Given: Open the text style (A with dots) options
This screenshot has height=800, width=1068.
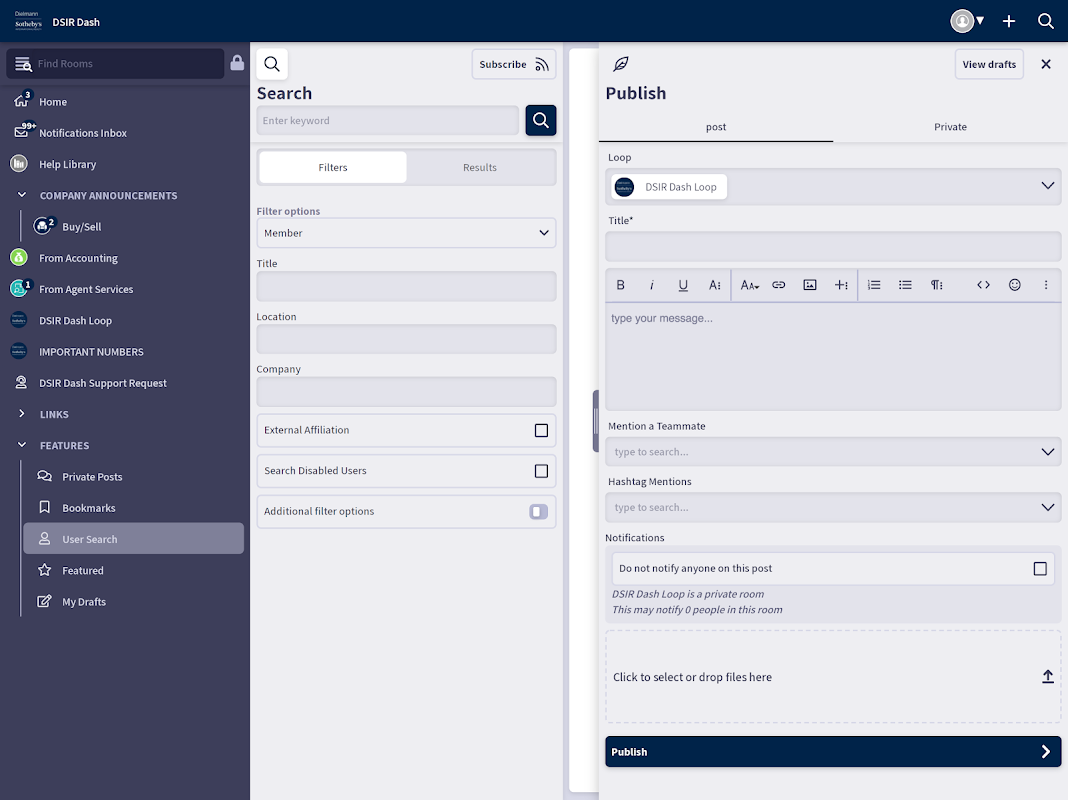Looking at the screenshot, I should (x=714, y=285).
